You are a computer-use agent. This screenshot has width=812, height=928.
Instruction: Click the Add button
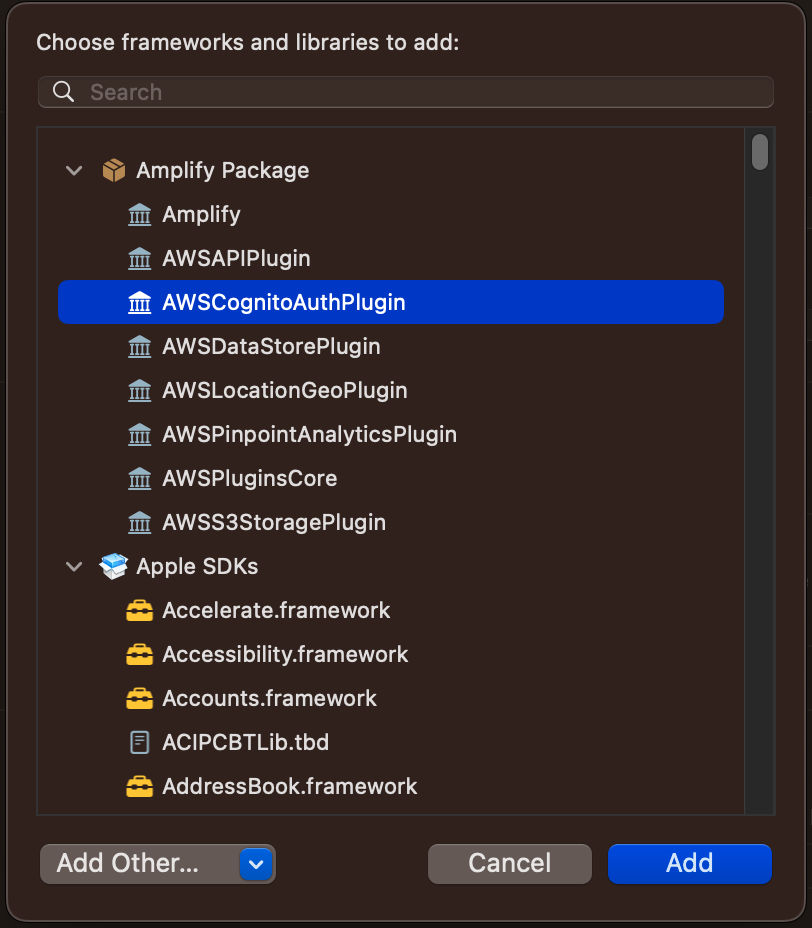coord(689,863)
